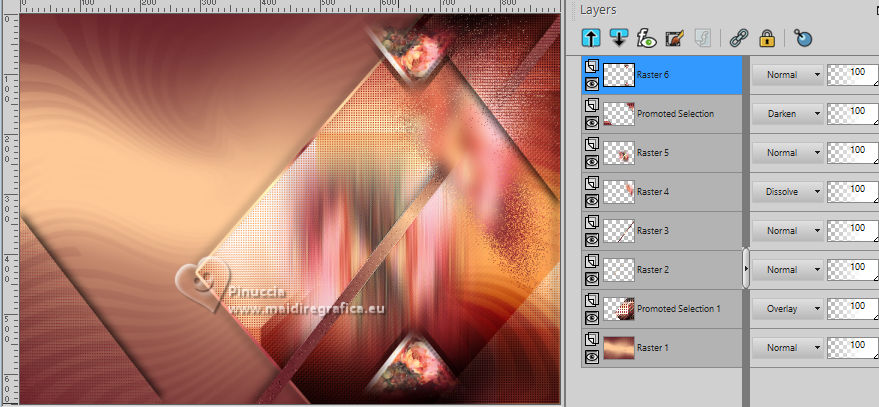Hide the Raster 6 layer
Screen dimensions: 879x407
(592, 84)
